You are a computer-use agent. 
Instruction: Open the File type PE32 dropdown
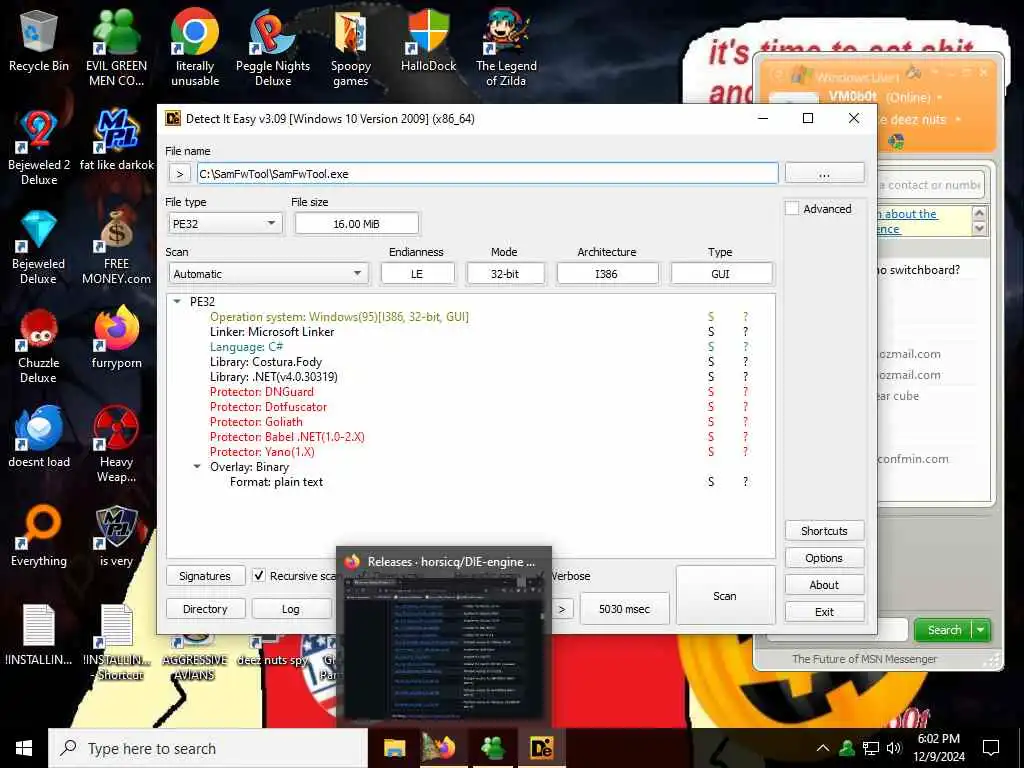pyautogui.click(x=225, y=223)
